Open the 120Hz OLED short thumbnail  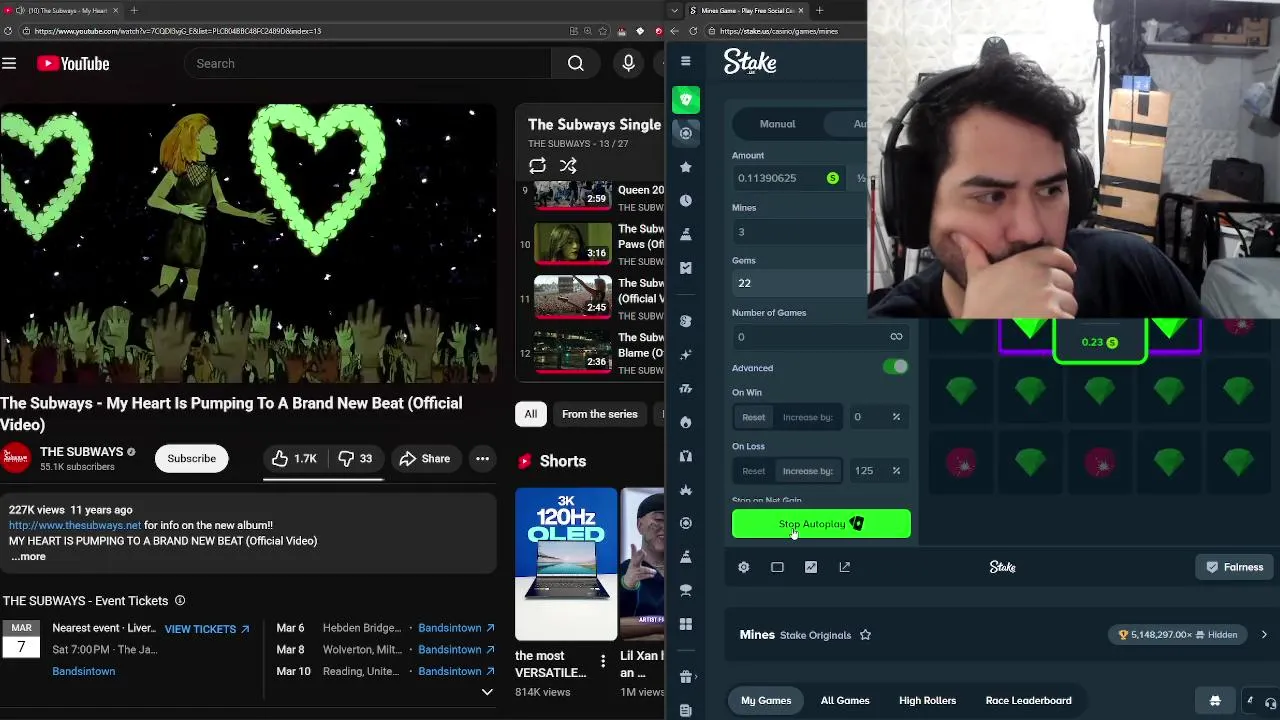click(x=566, y=564)
